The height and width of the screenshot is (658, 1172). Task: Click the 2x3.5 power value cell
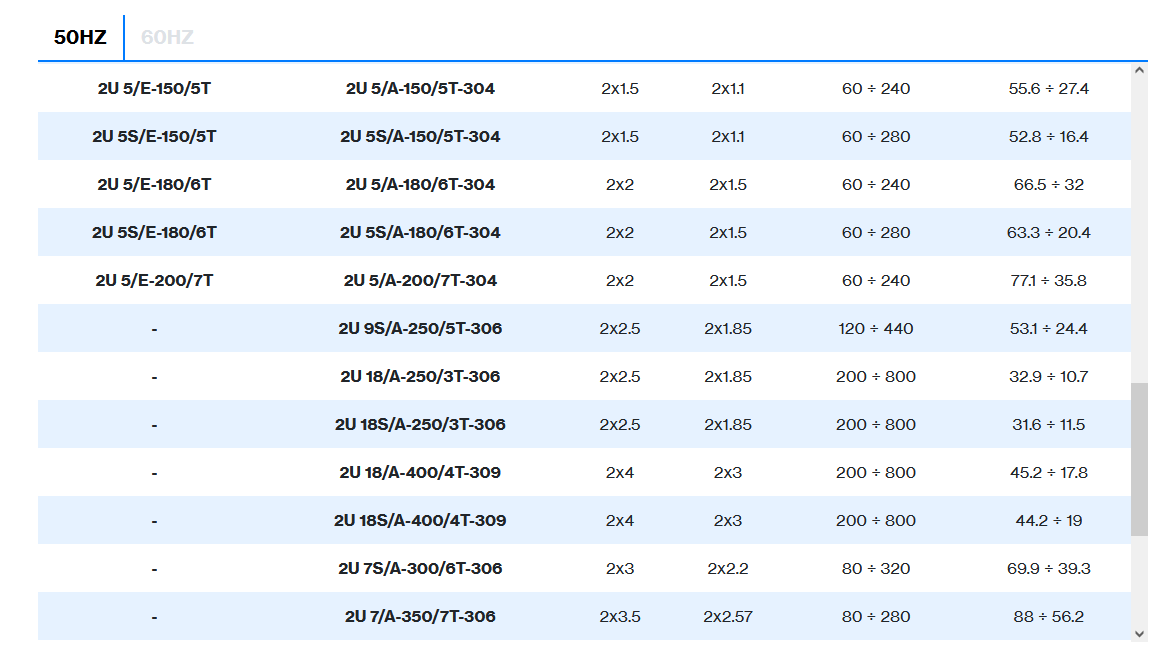point(620,616)
